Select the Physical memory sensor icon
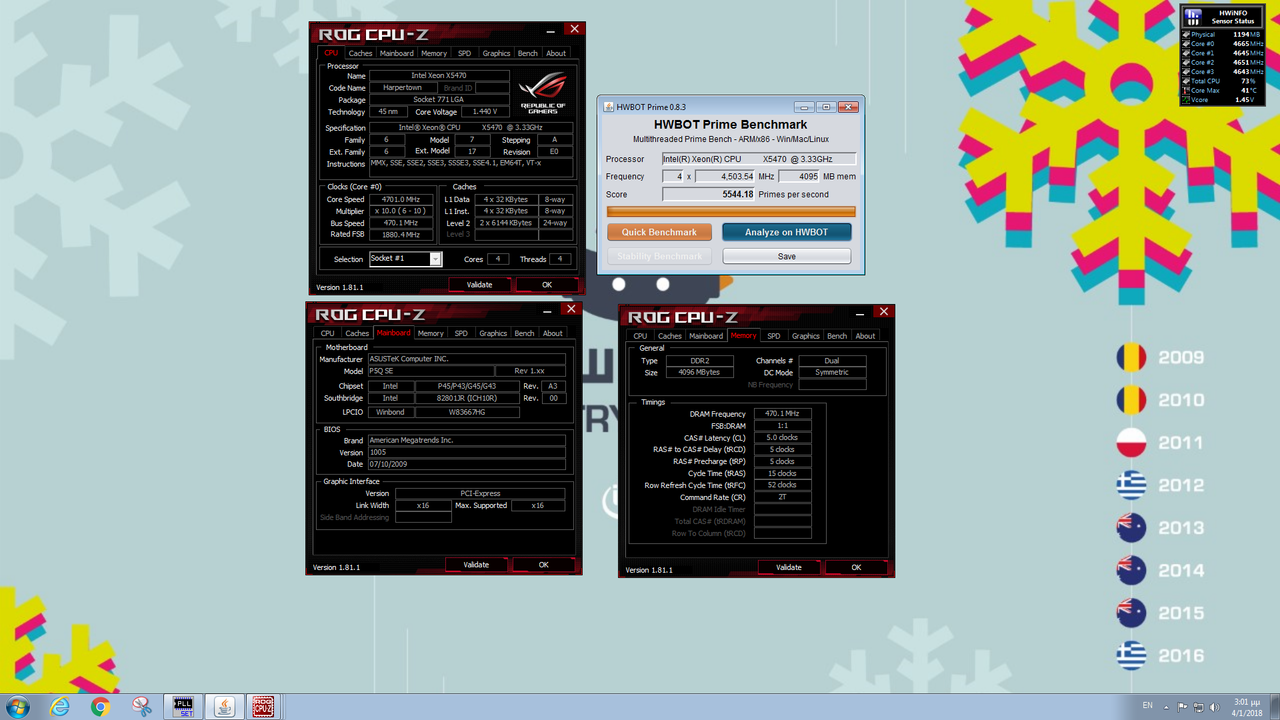This screenshot has width=1280, height=720. pyautogui.click(x=1186, y=35)
